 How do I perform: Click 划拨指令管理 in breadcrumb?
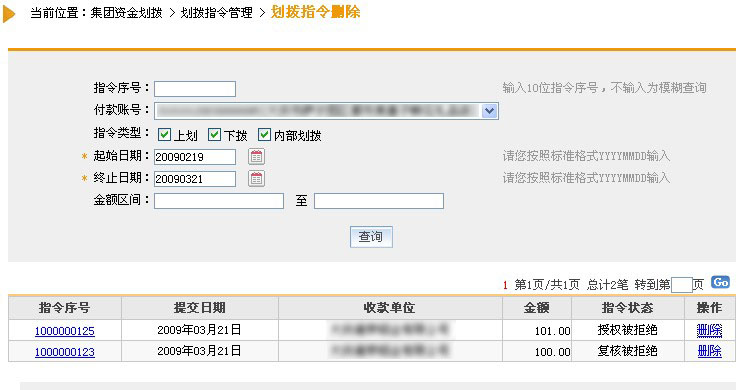pyautogui.click(x=216, y=13)
